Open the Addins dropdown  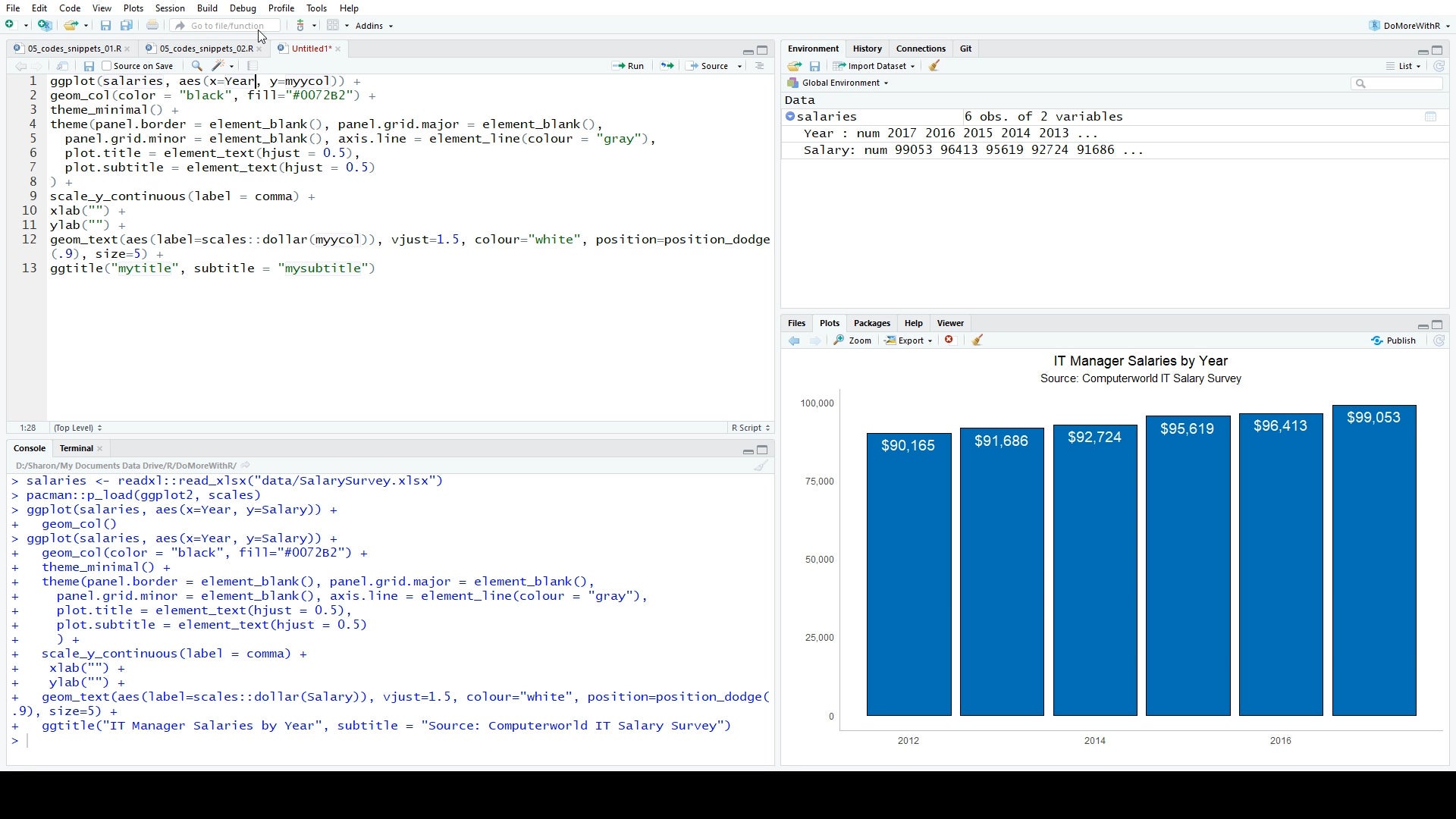point(374,25)
